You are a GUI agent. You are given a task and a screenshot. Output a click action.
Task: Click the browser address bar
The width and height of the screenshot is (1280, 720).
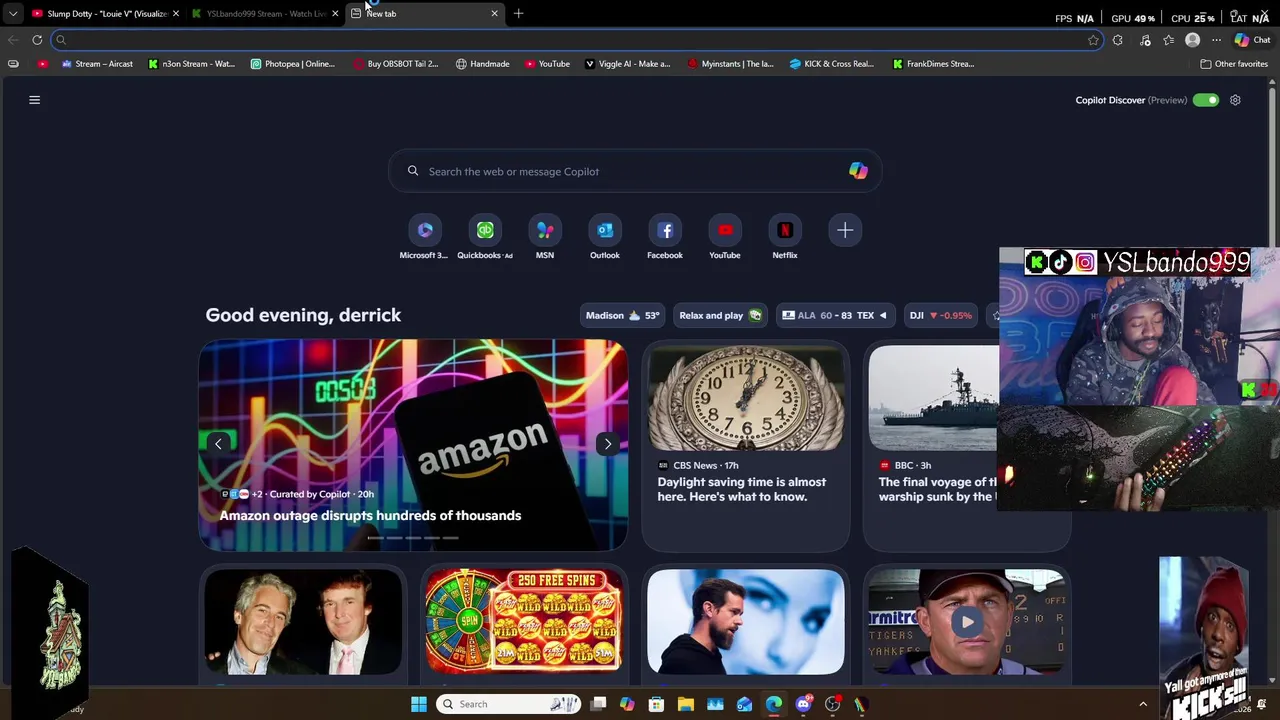point(575,40)
